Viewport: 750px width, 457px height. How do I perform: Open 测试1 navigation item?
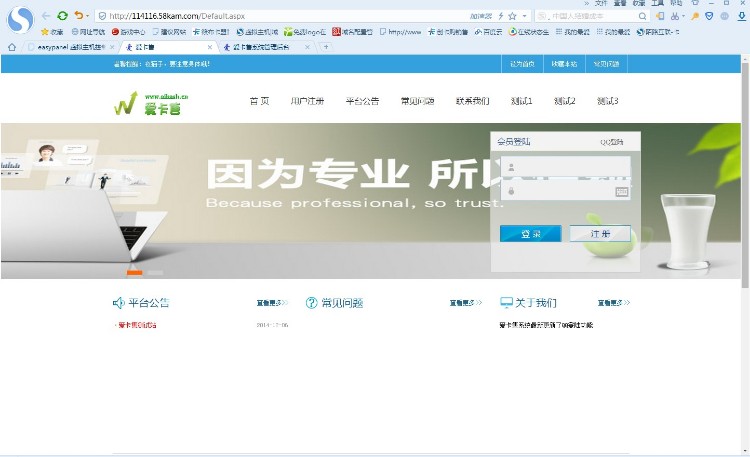(521, 101)
